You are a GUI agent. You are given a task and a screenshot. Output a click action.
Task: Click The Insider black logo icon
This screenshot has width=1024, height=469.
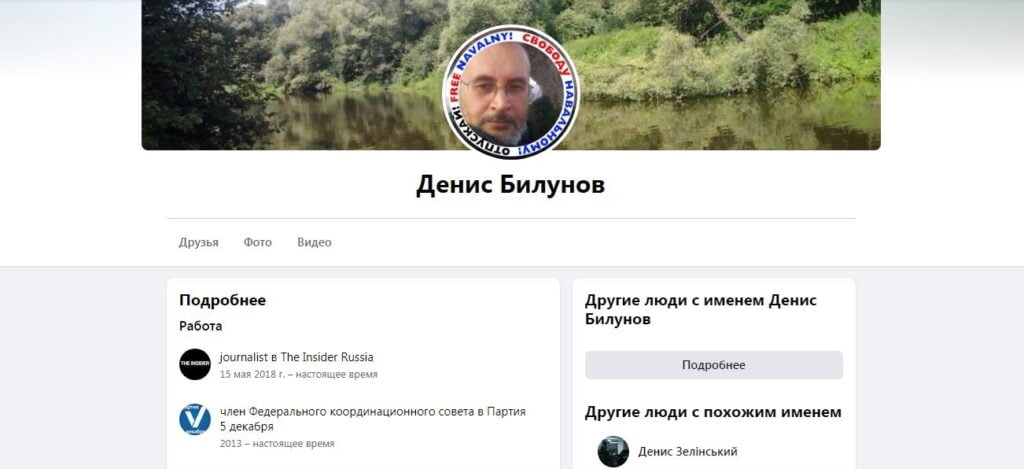tap(195, 364)
